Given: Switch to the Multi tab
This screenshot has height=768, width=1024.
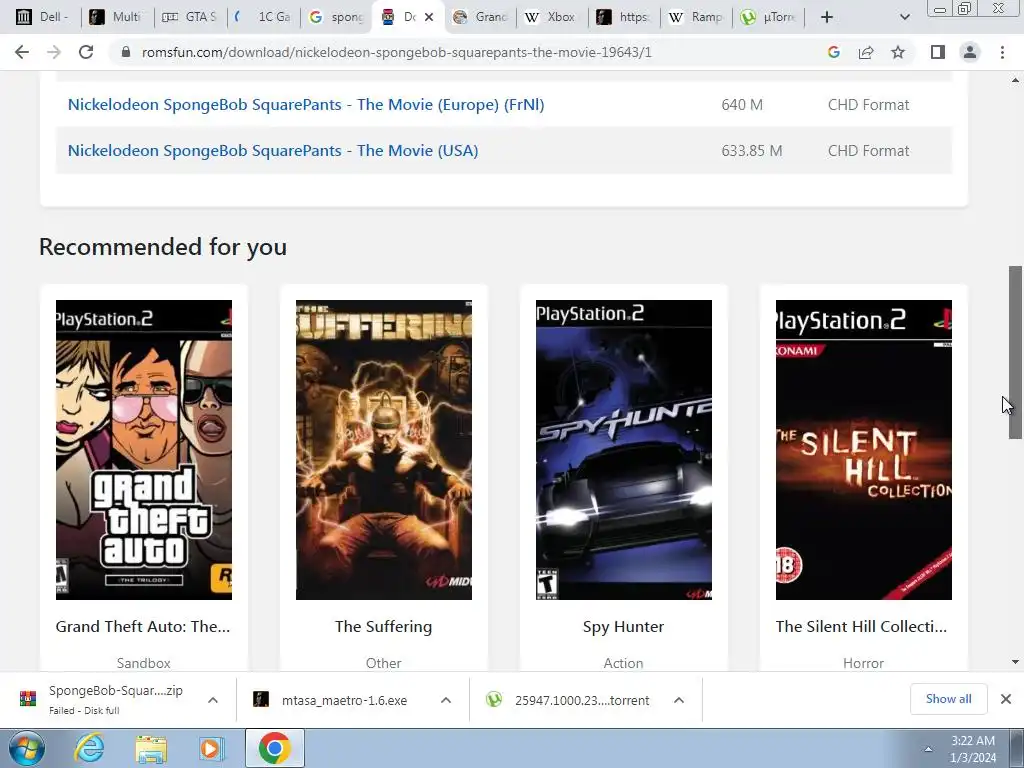Looking at the screenshot, I should pyautogui.click(x=118, y=17).
